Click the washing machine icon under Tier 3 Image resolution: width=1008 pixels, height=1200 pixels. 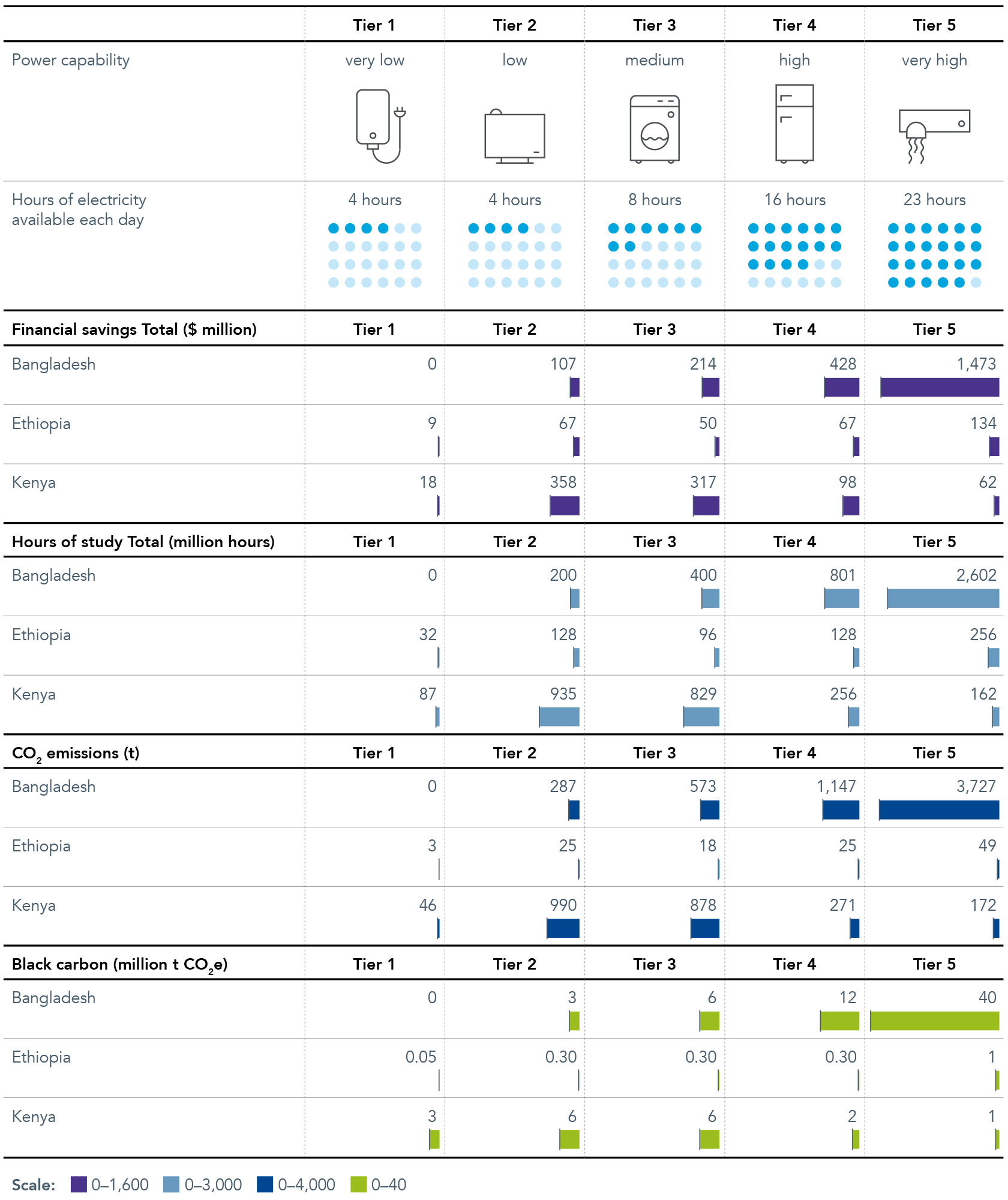coord(655,129)
